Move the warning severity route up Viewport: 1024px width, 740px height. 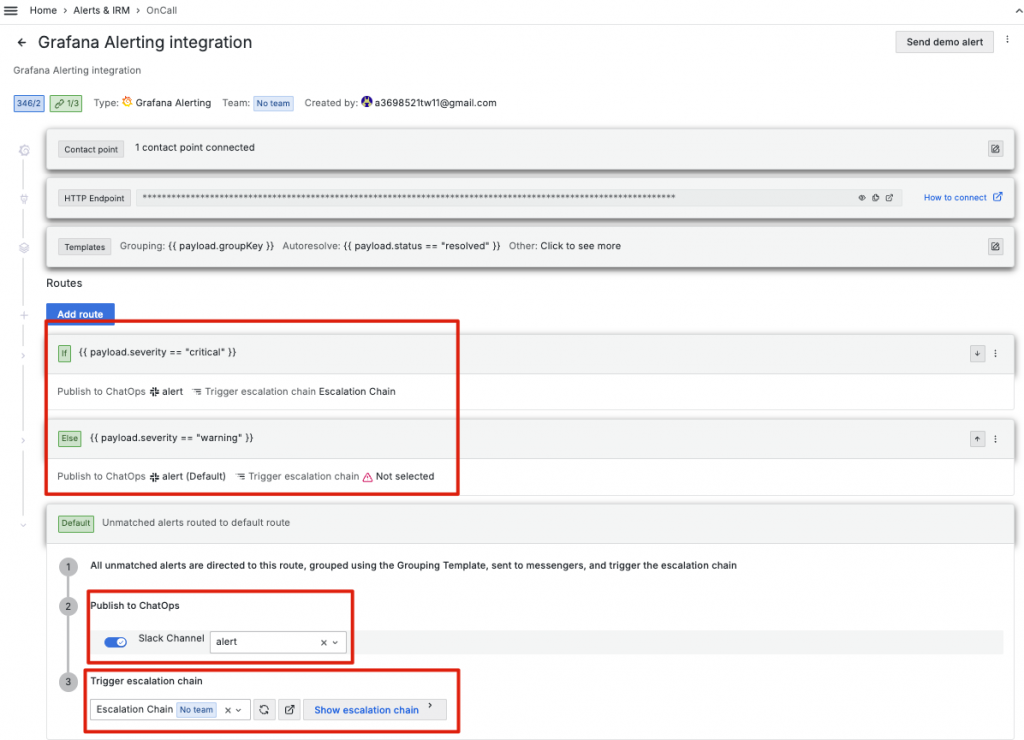point(977,439)
